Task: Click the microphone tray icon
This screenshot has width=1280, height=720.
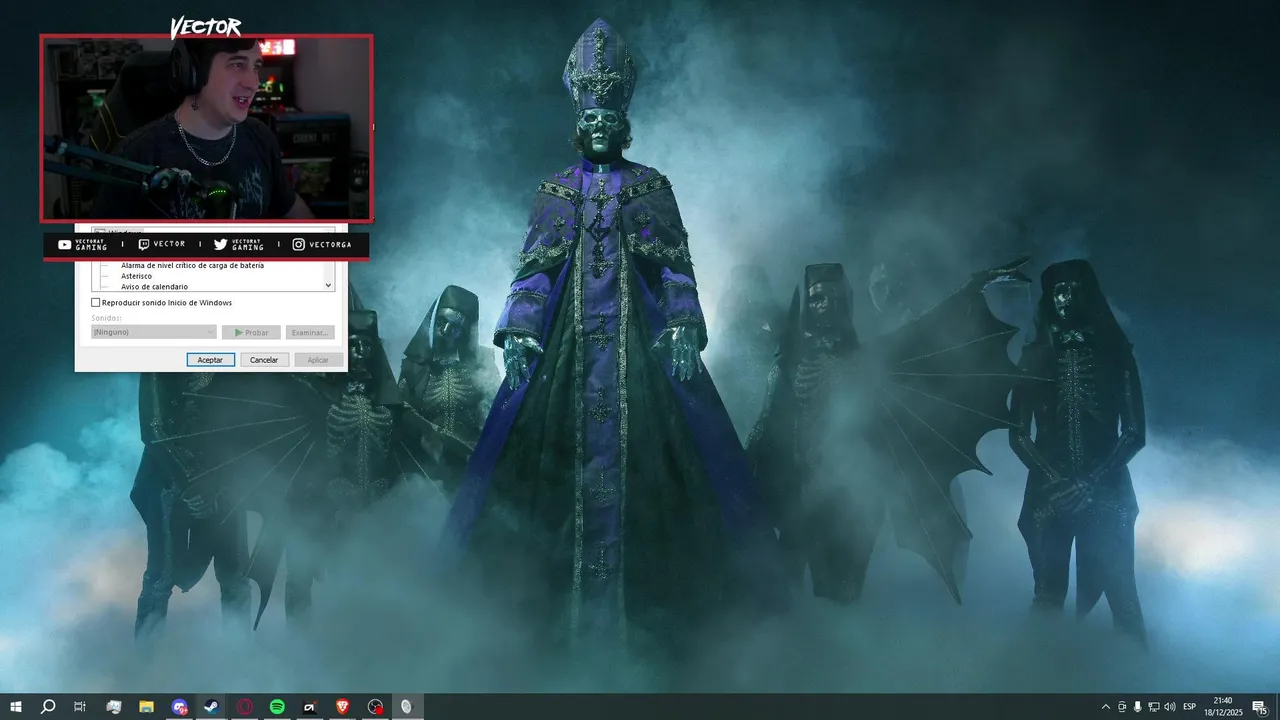Action: tap(1138, 707)
